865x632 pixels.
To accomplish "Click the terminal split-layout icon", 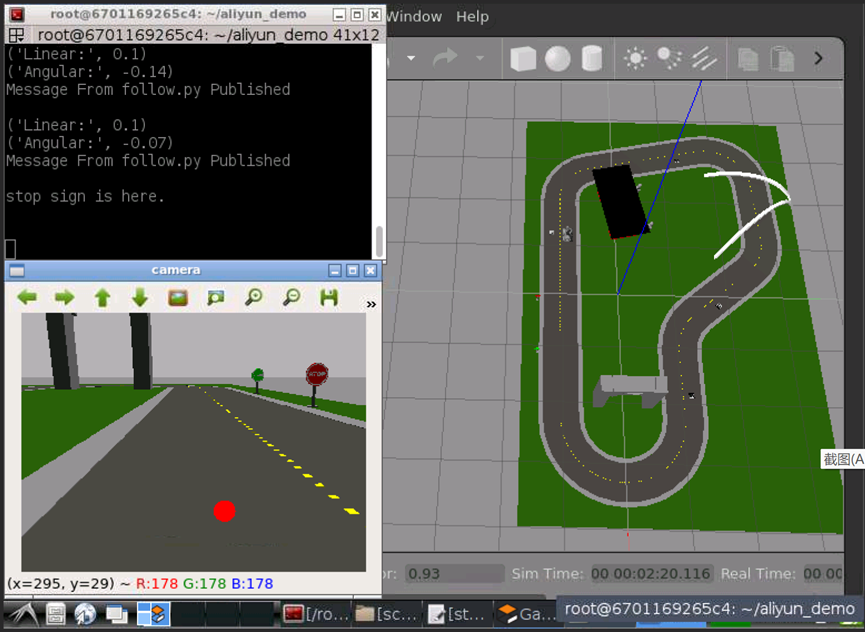I will pyautogui.click(x=17, y=36).
